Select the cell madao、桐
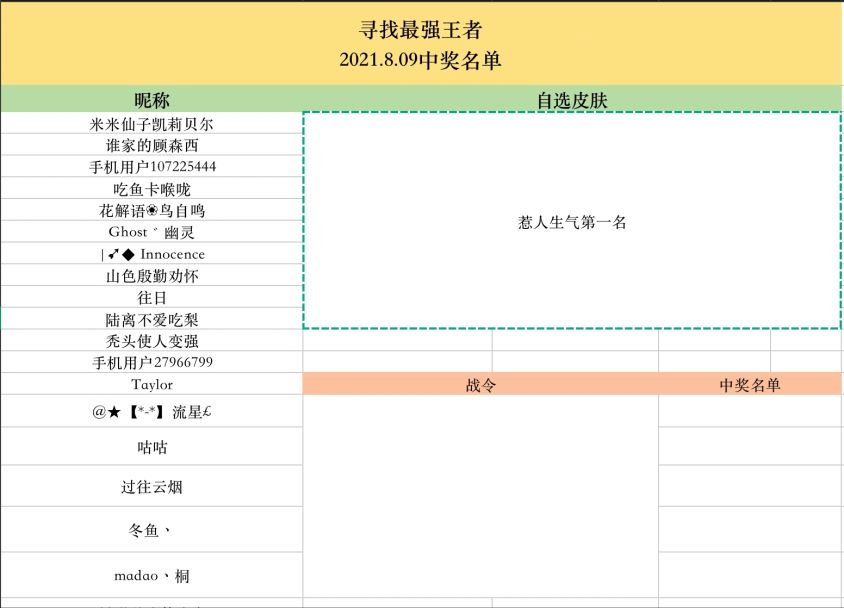Viewport: 844px width, 608px height. click(x=152, y=575)
